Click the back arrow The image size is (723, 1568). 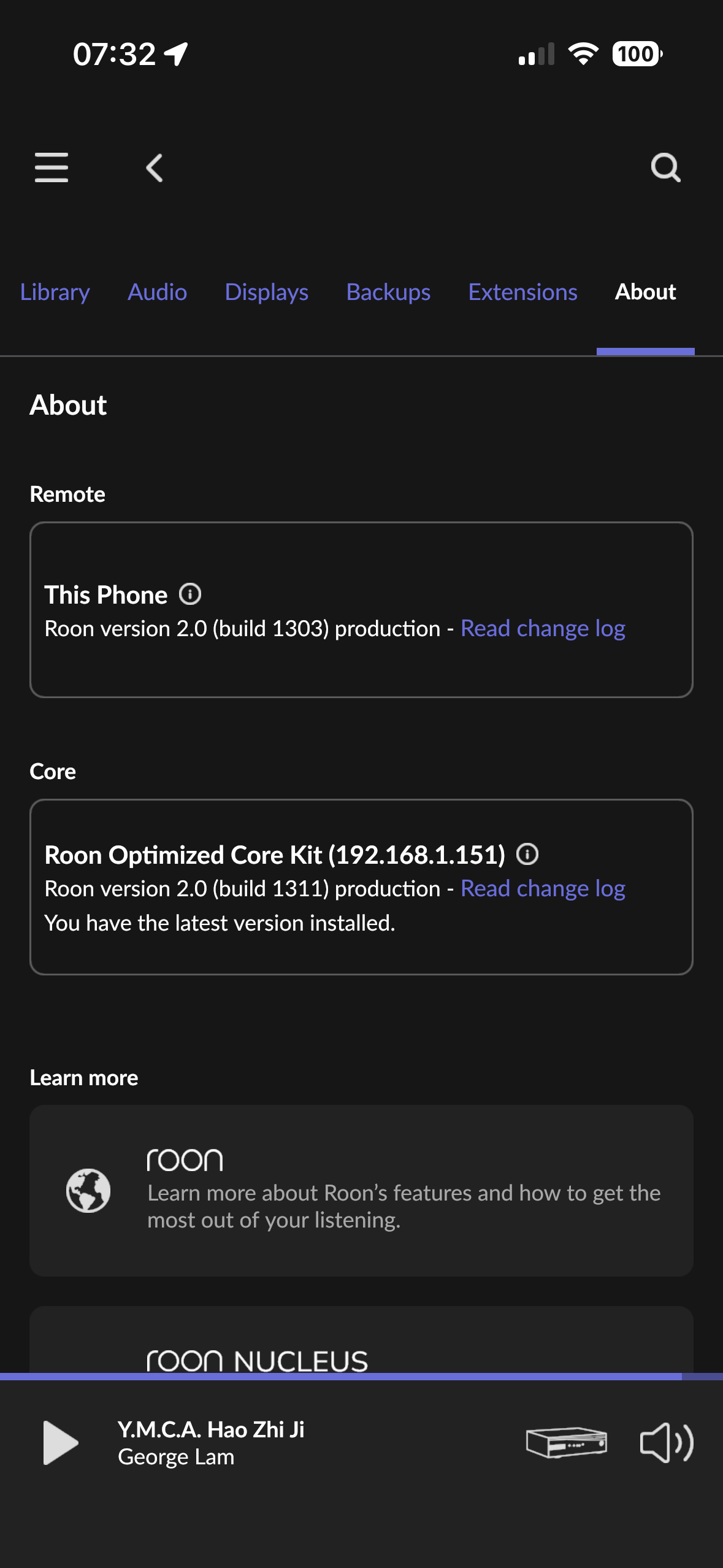(153, 168)
